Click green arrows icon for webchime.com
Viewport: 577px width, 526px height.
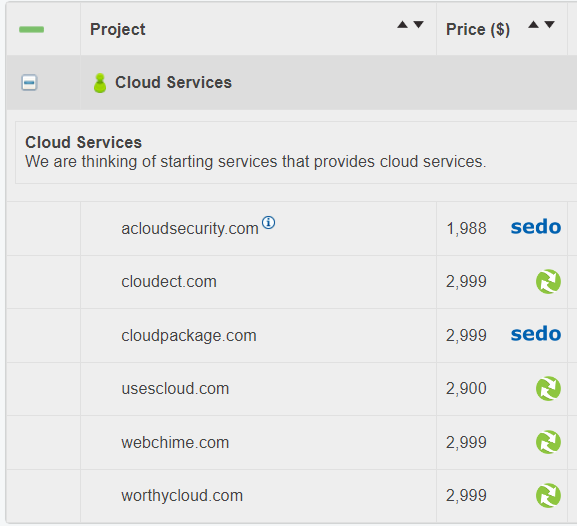tap(548, 442)
